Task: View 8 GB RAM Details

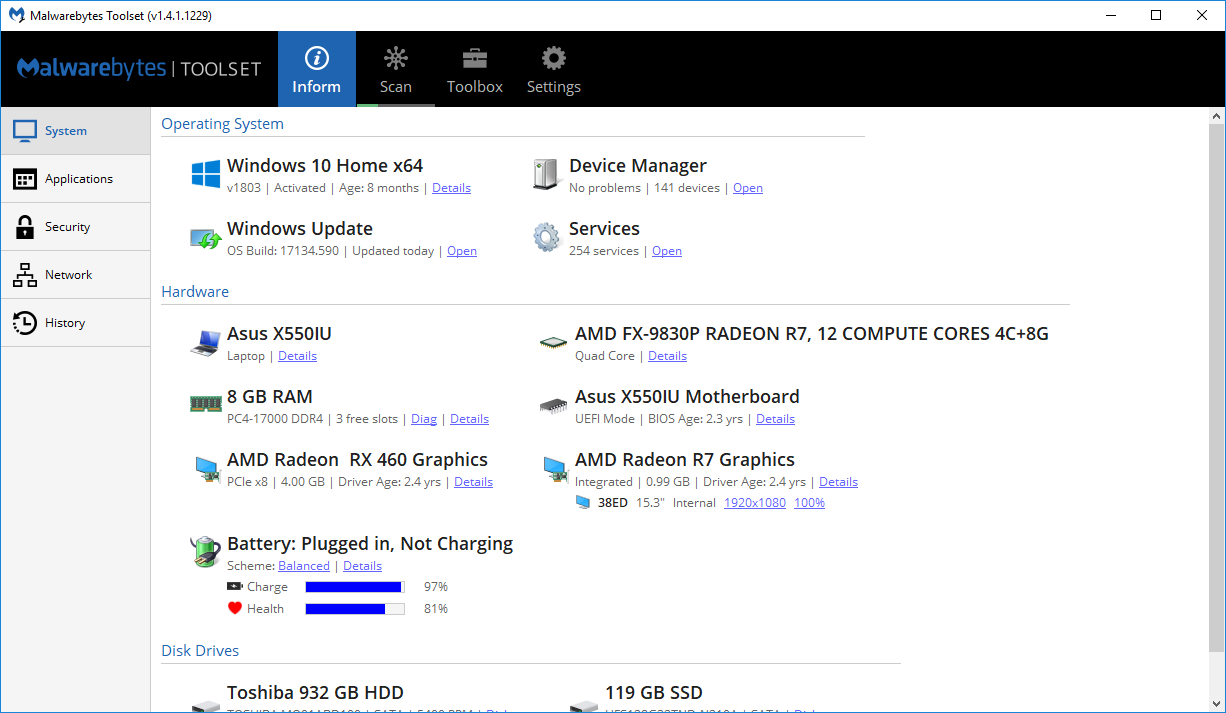Action: click(469, 419)
